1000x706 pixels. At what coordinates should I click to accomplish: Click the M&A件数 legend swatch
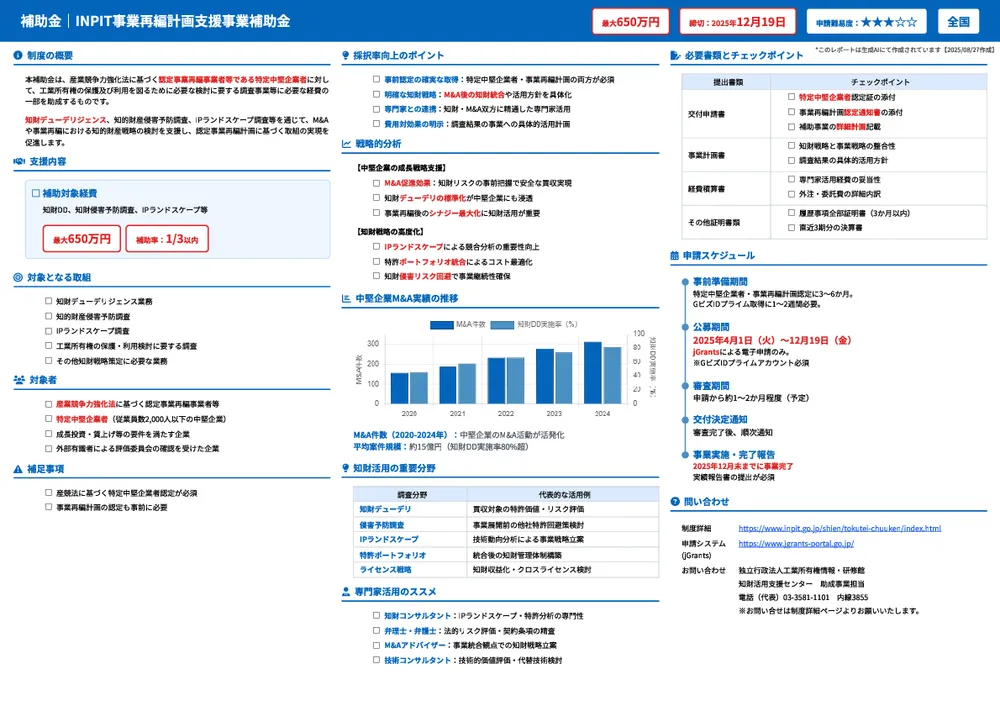(441, 325)
